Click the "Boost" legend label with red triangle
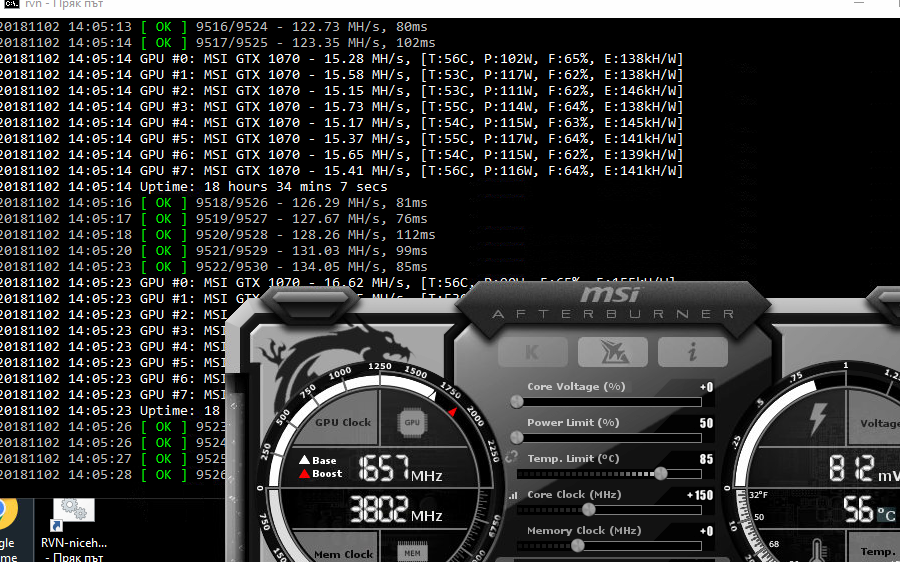This screenshot has width=900, height=562. (x=320, y=474)
